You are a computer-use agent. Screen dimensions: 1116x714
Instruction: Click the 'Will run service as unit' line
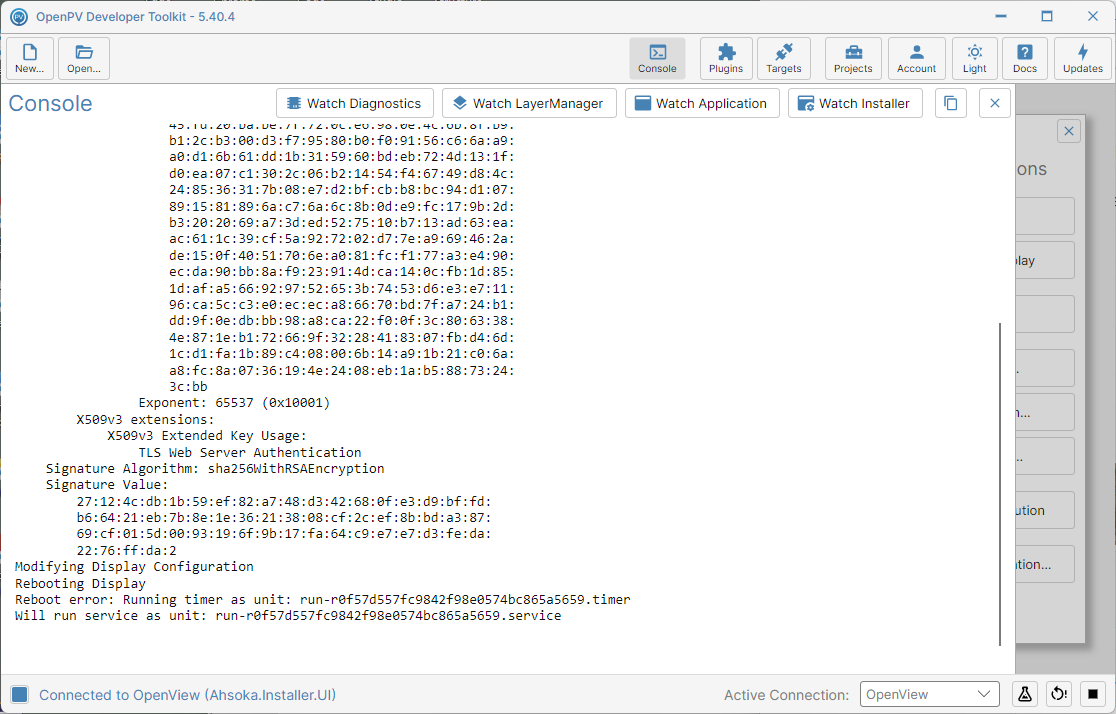coord(288,616)
